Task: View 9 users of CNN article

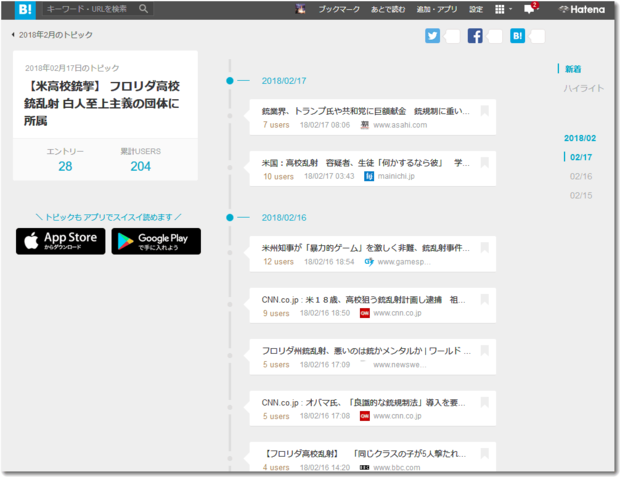Action: click(276, 313)
